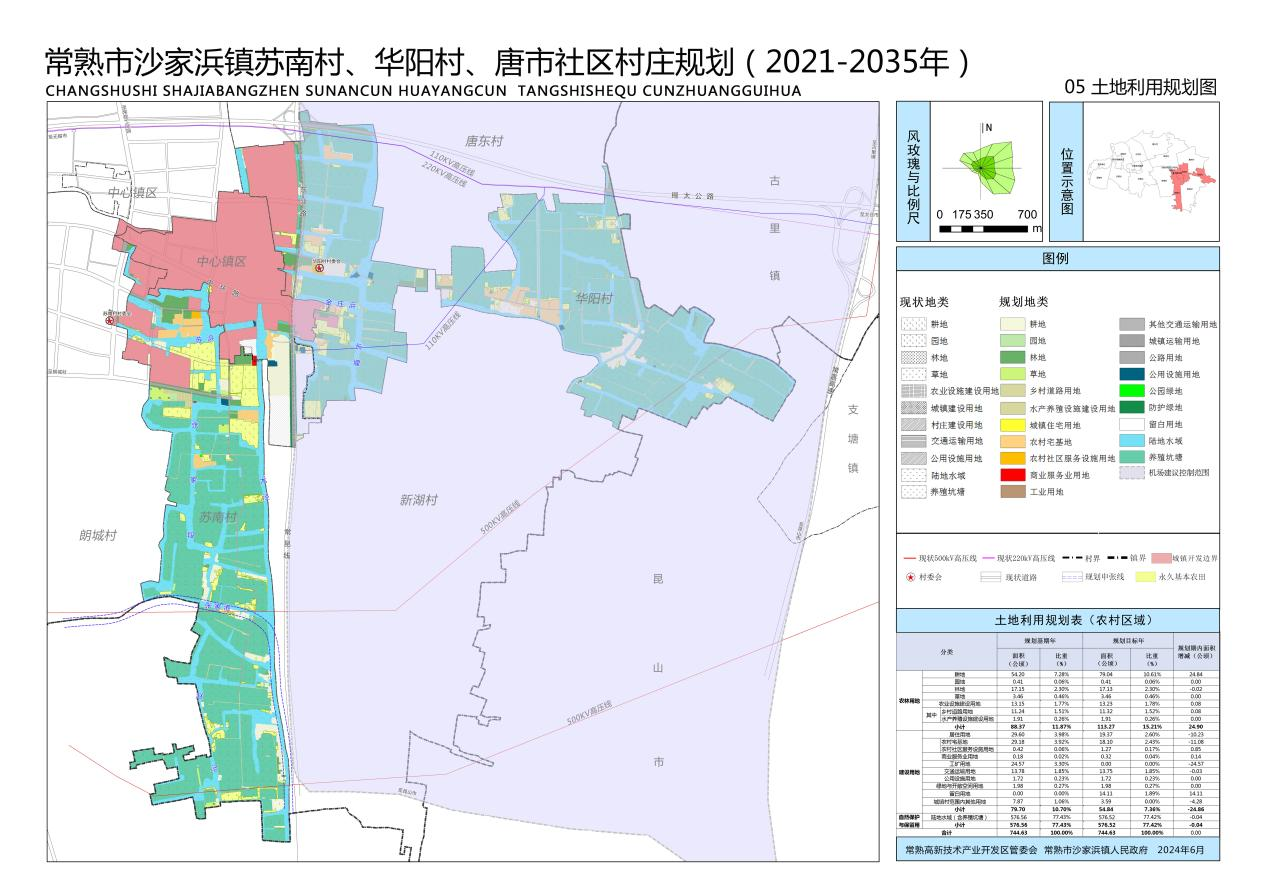This screenshot has height=895, width=1265.
Task: Click the red 商业服务业用地 color swatch
Action: pos(1012,475)
